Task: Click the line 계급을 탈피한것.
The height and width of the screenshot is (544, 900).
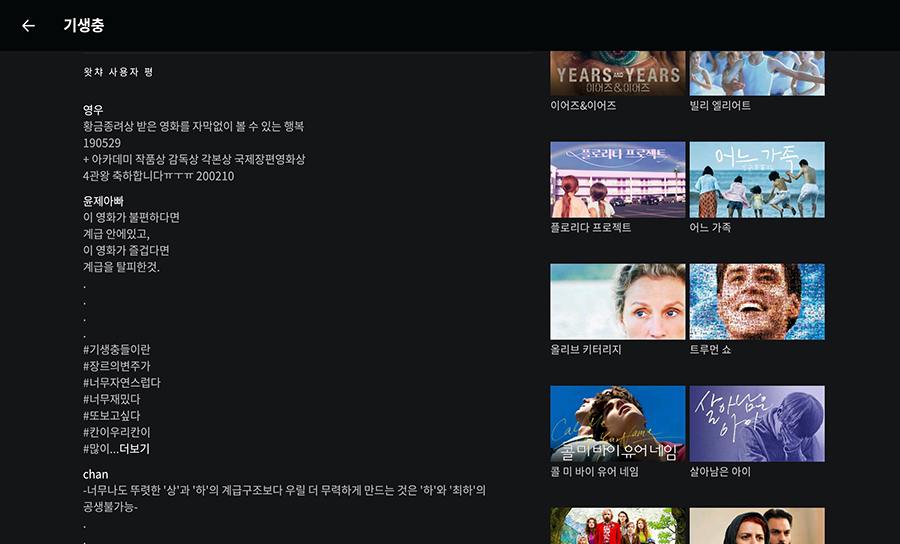Action: (x=122, y=267)
